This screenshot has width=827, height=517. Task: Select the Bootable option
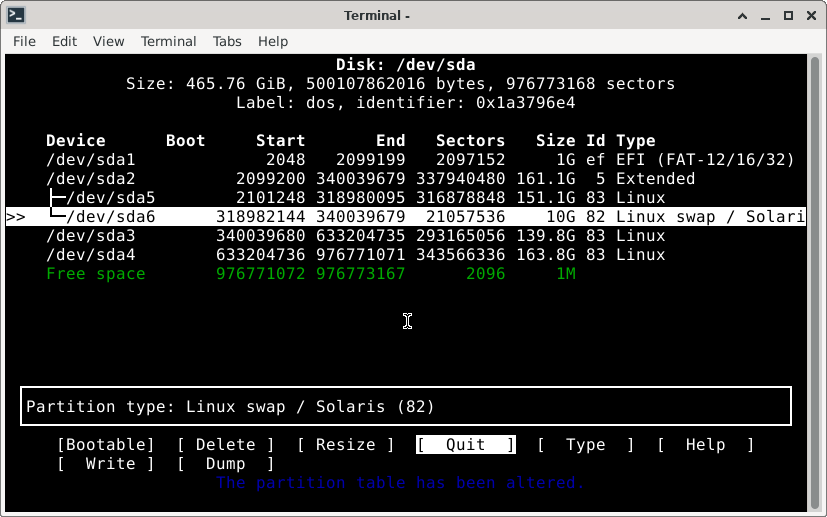106,445
